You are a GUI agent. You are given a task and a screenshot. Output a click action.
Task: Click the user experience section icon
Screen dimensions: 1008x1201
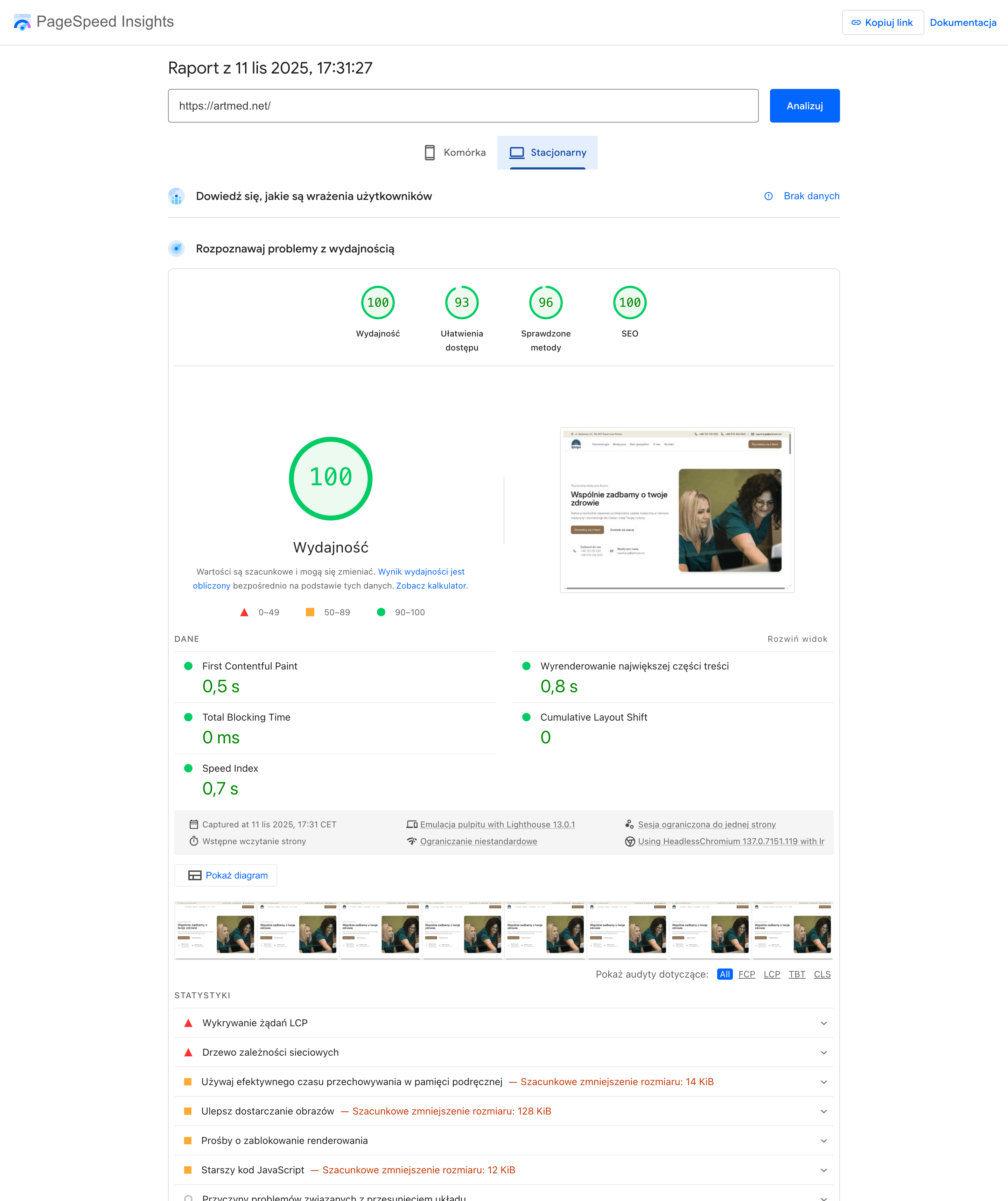(177, 196)
